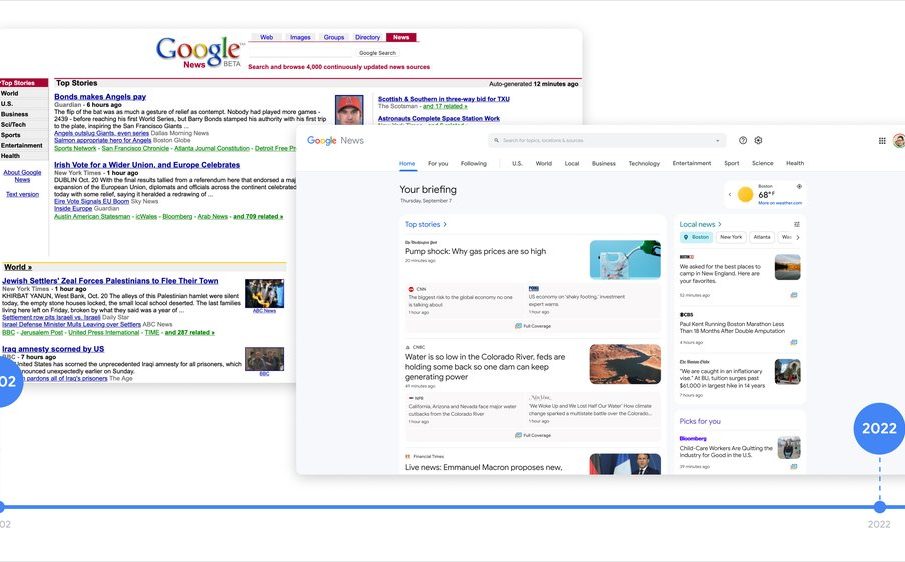Use the precise location icon in weather card
Image resolution: width=905 pixels, height=562 pixels.
click(799, 186)
